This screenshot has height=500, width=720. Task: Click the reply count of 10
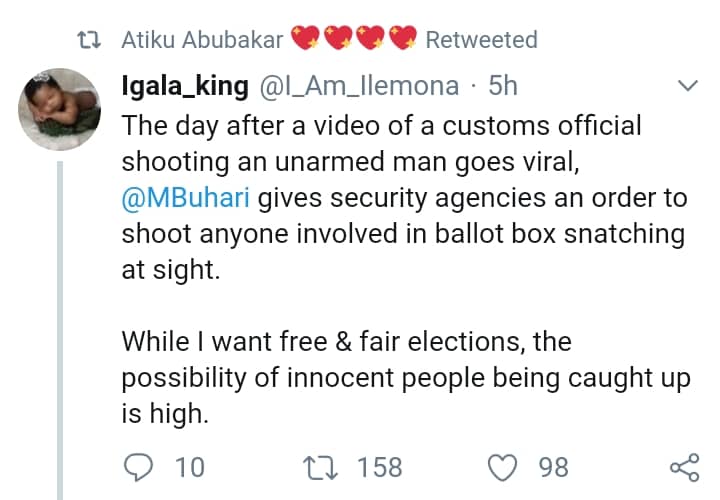(189, 467)
